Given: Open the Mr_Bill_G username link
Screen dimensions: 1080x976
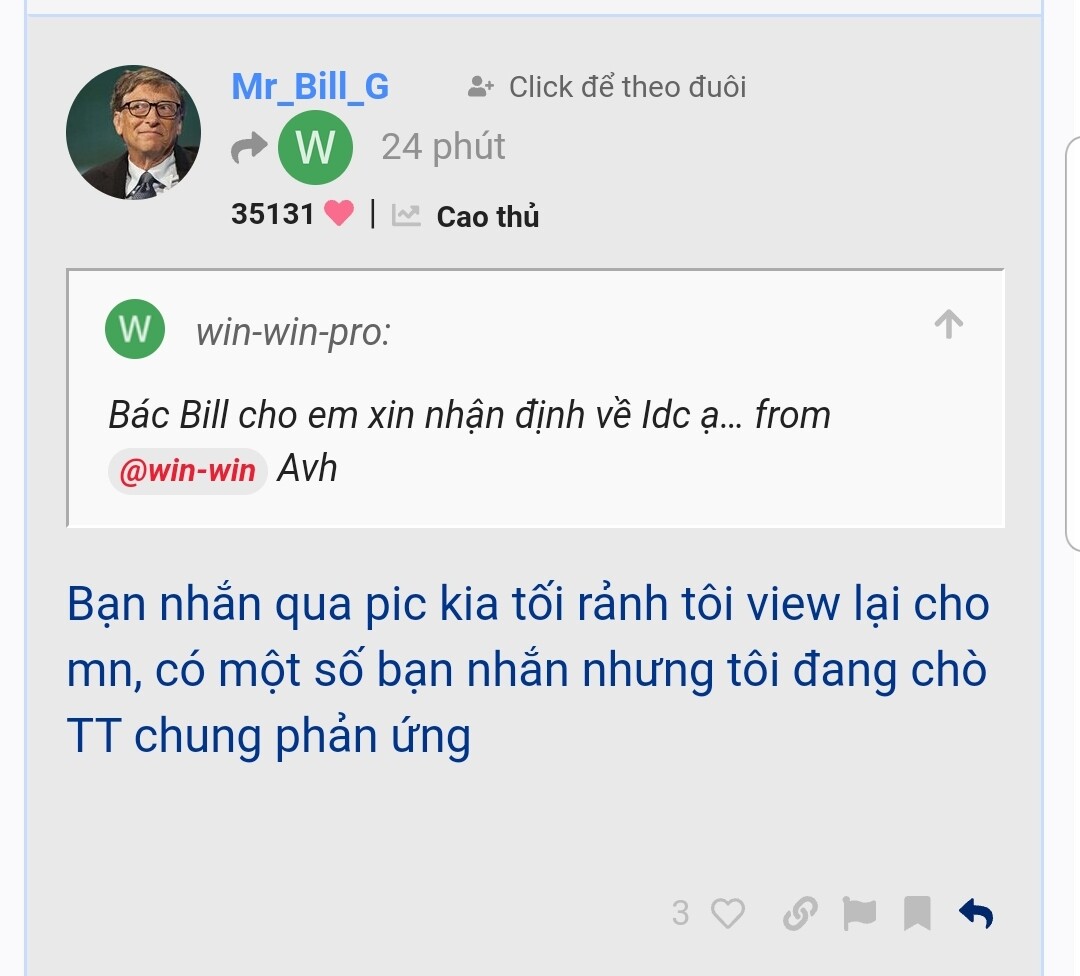Looking at the screenshot, I should (x=311, y=87).
